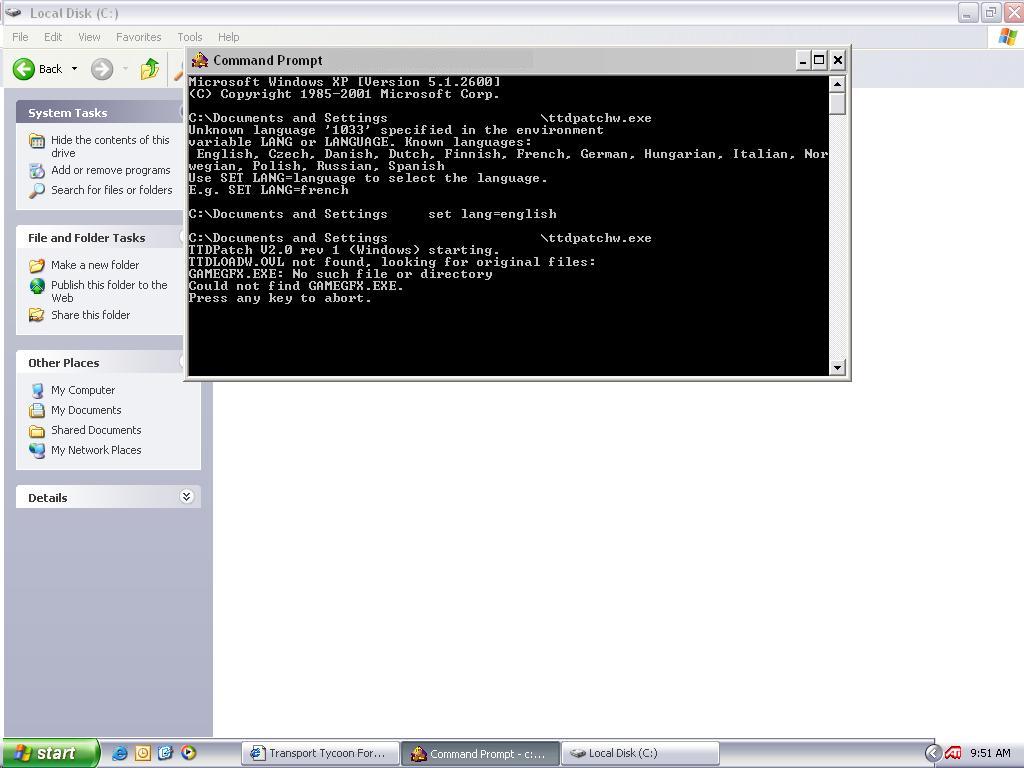Click the Add or remove programs icon
The width and height of the screenshot is (1024, 768).
(x=37, y=170)
